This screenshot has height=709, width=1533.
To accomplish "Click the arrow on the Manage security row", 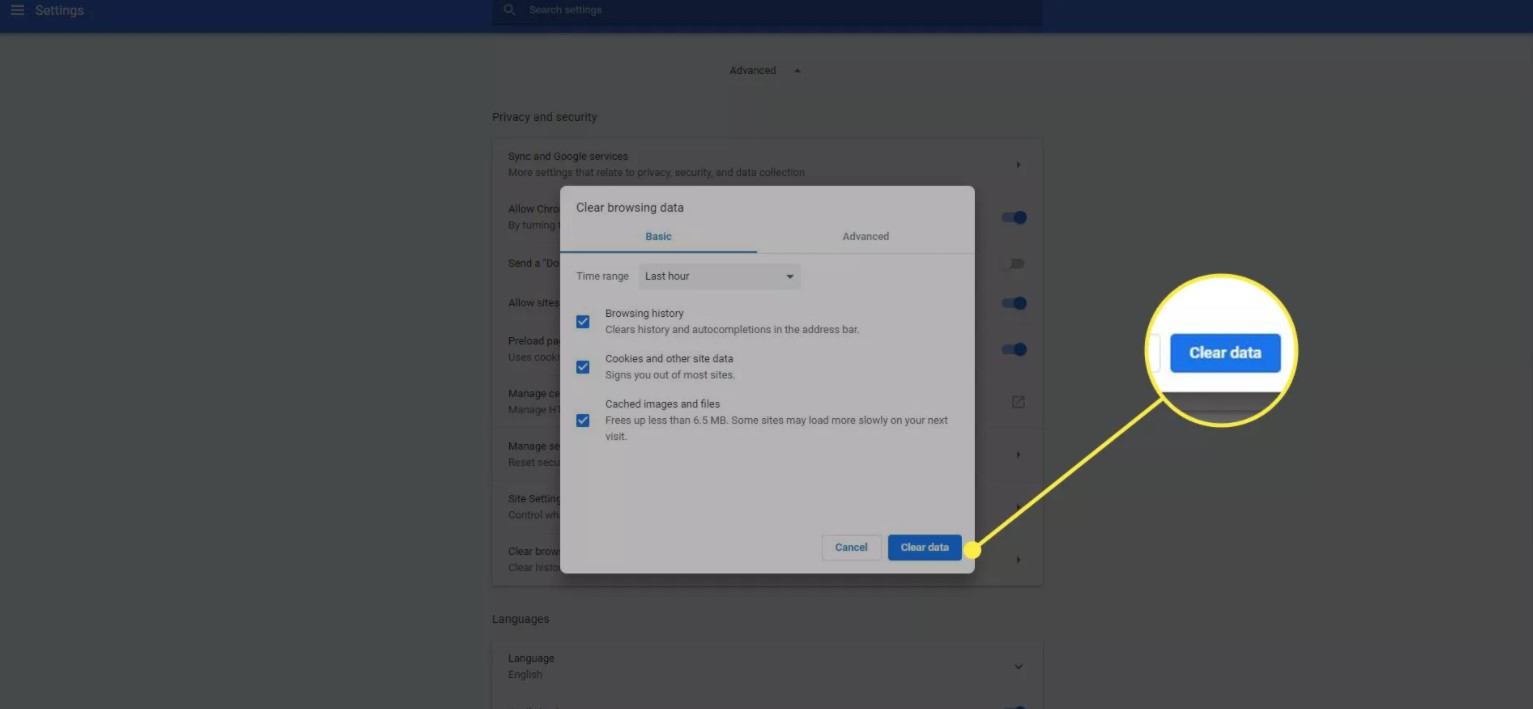I will tap(1018, 455).
